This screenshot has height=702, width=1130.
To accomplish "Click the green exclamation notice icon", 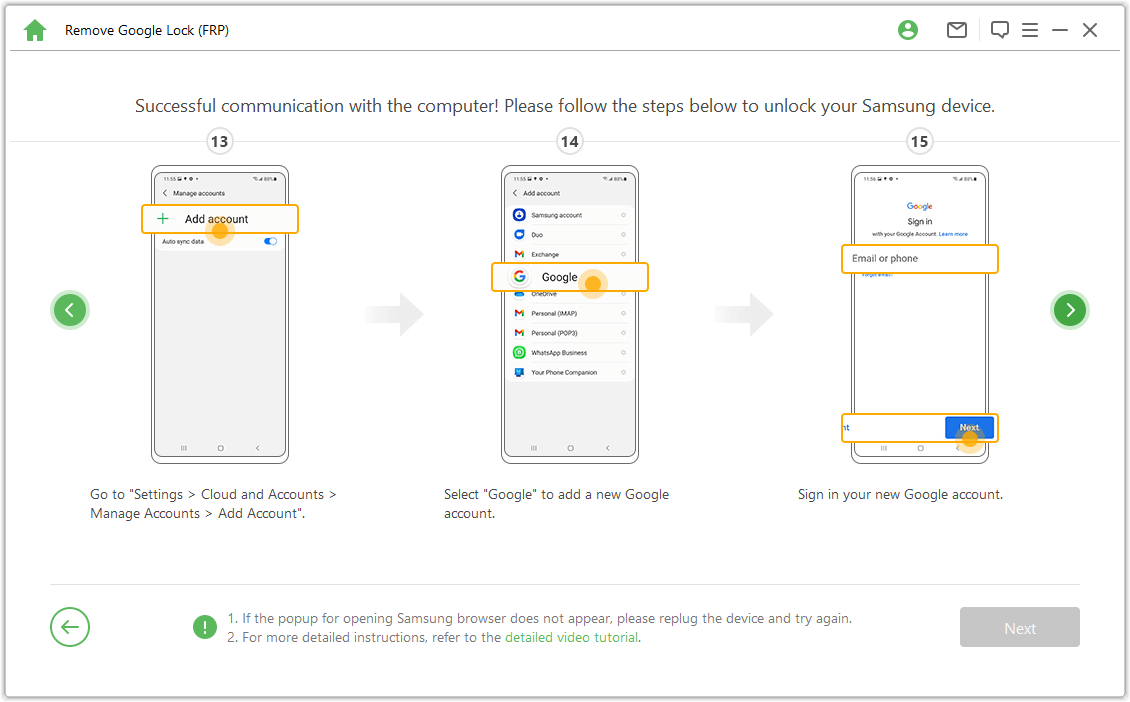I will tap(205, 627).
